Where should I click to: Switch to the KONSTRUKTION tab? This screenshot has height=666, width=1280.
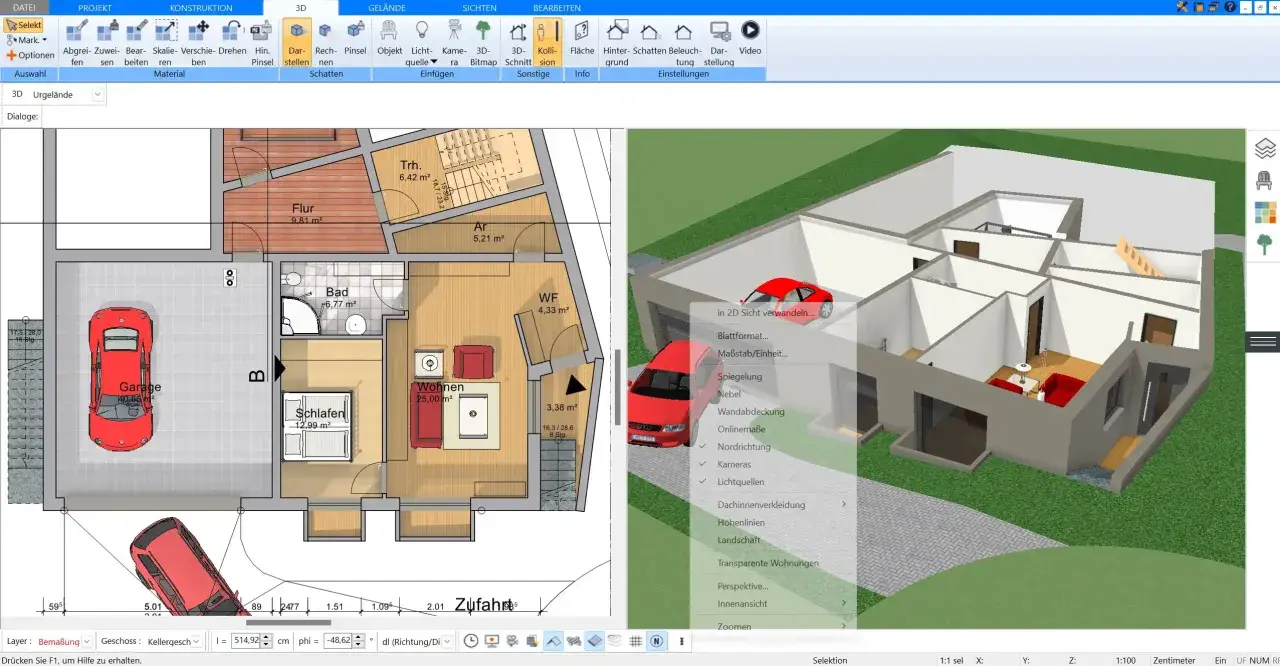click(x=201, y=7)
